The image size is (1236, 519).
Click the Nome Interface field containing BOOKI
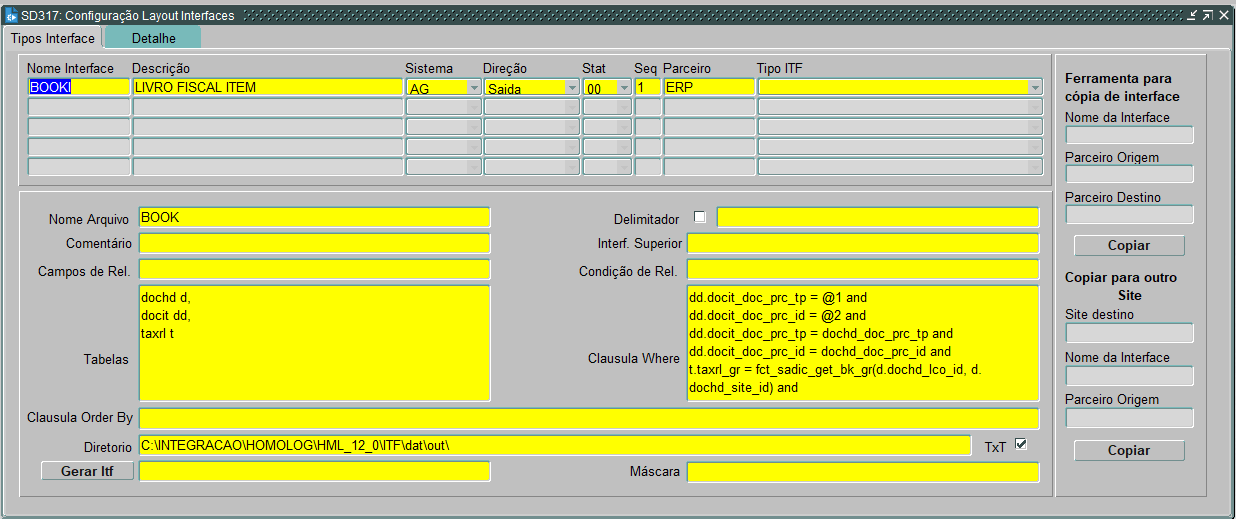[x=79, y=87]
